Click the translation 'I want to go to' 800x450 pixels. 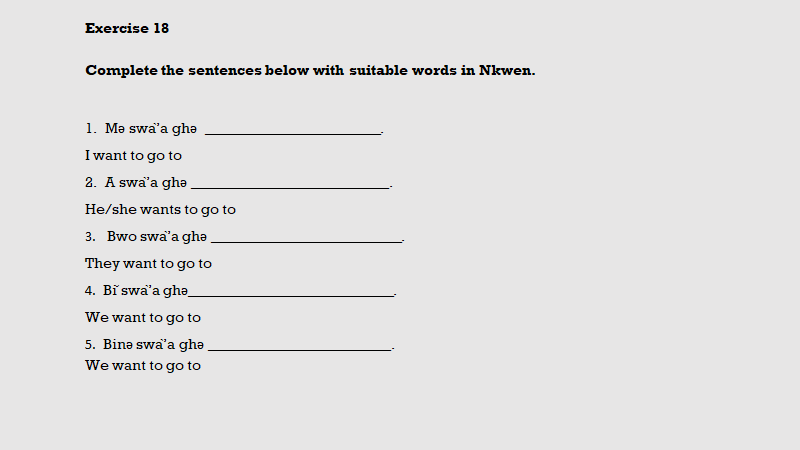pyautogui.click(x=133, y=156)
